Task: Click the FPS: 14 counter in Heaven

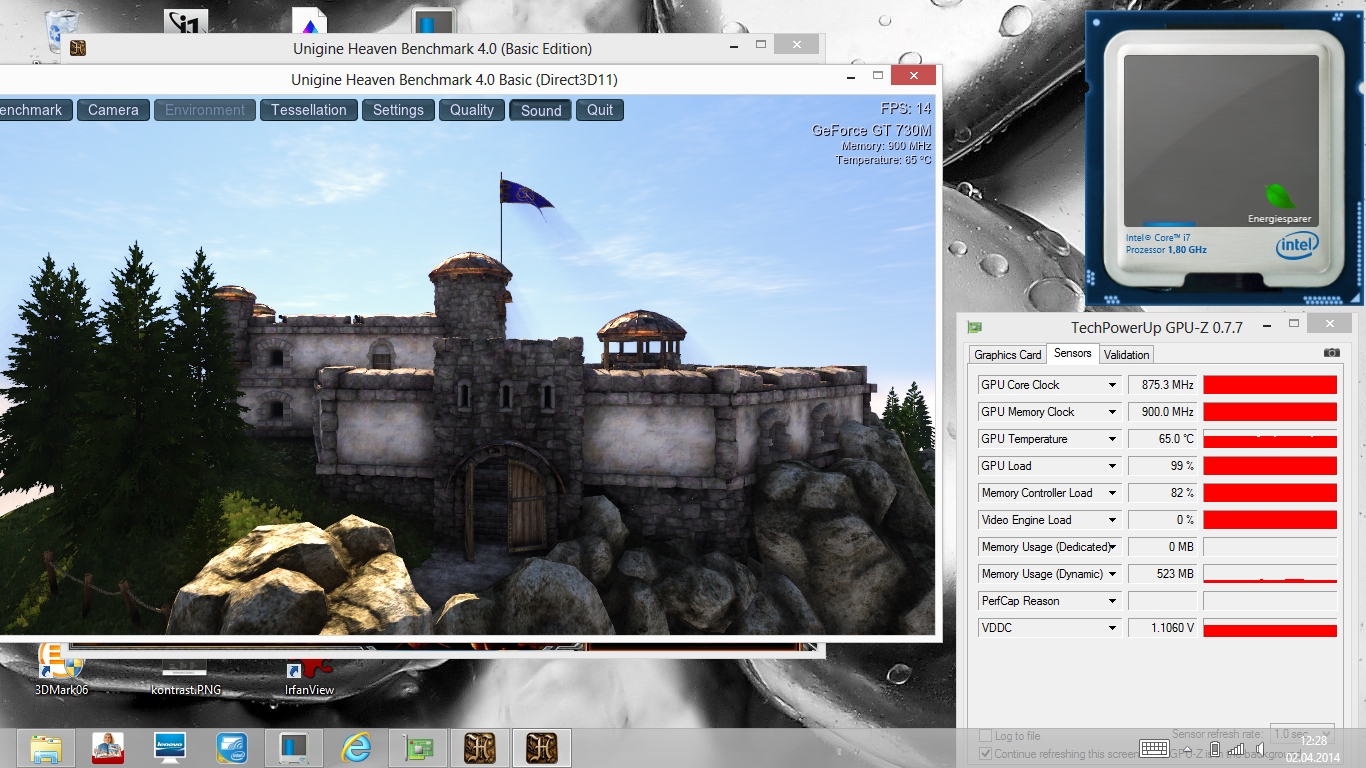Action: 906,109
